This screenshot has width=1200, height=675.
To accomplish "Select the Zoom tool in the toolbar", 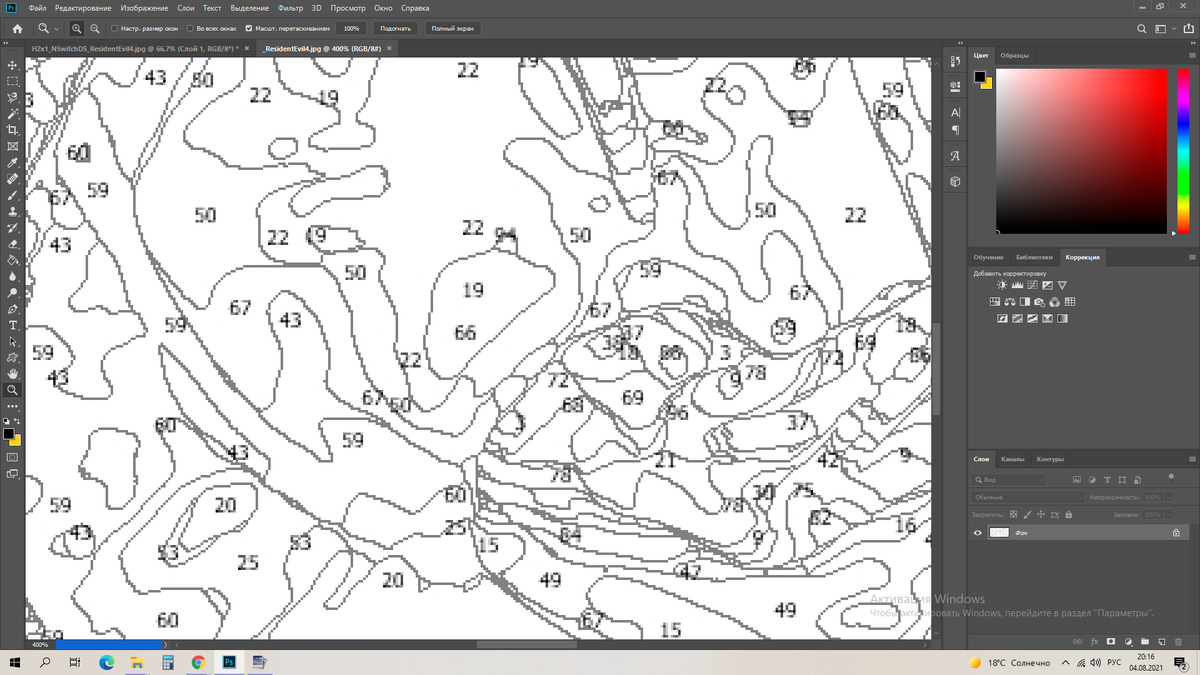I will (12, 390).
